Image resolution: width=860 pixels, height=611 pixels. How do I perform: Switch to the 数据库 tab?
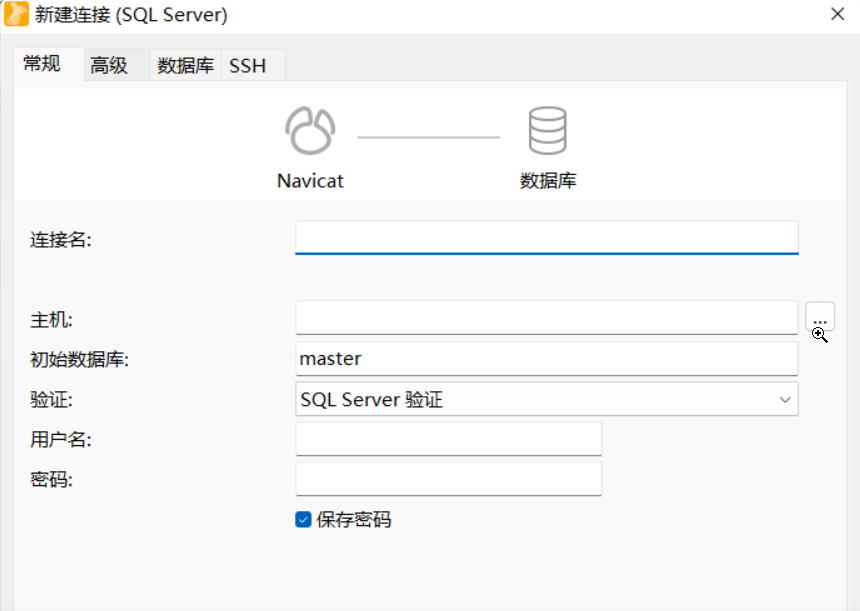coord(185,66)
